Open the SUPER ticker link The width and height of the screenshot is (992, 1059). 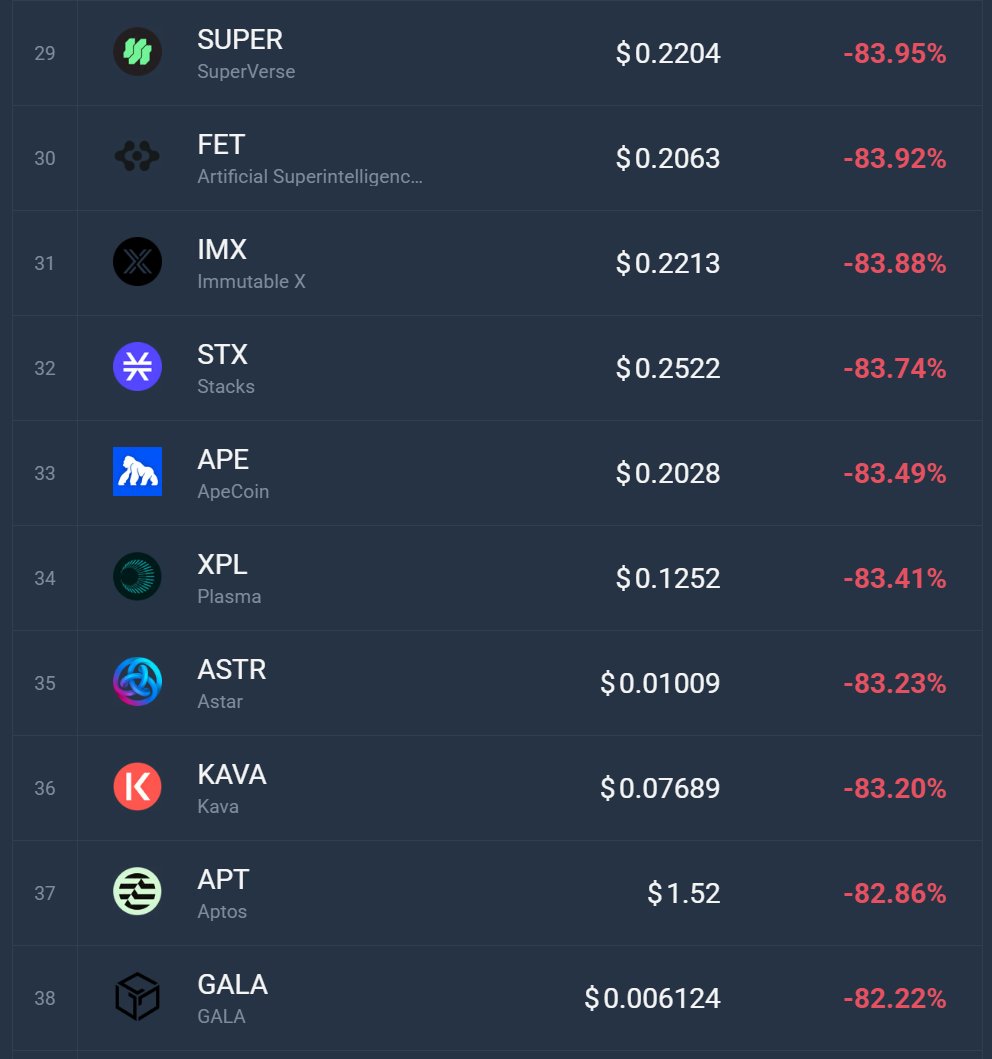240,40
